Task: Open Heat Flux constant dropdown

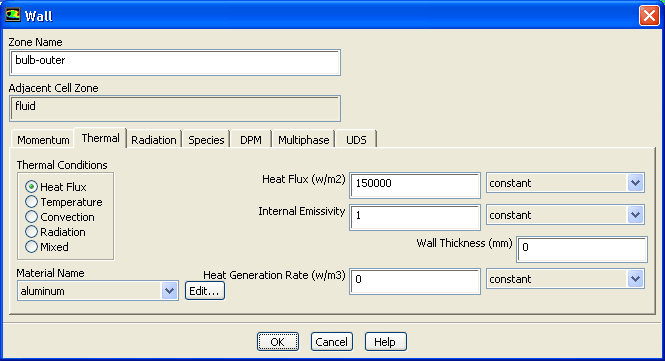Action: (565, 183)
